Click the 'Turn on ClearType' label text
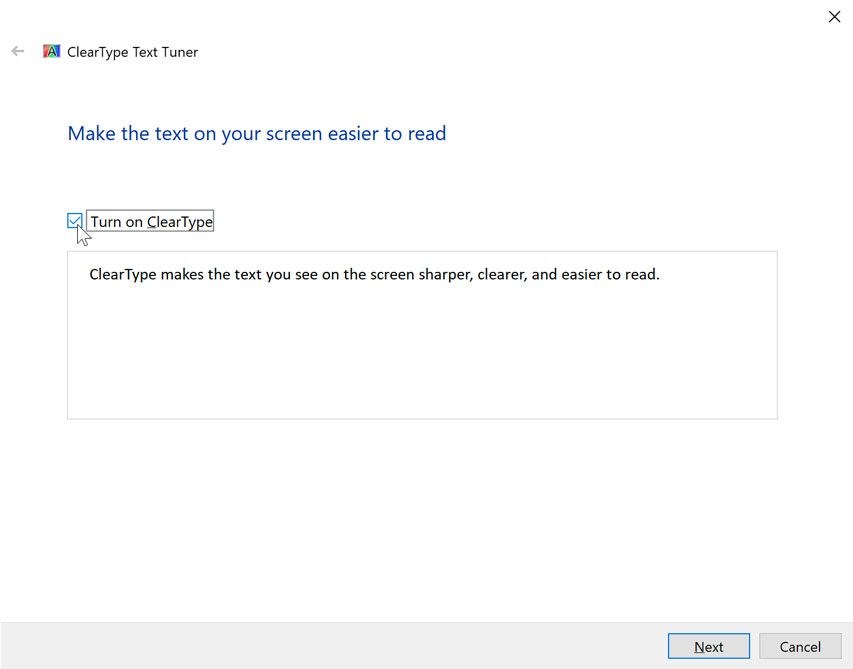This screenshot has width=853, height=669. 149,220
